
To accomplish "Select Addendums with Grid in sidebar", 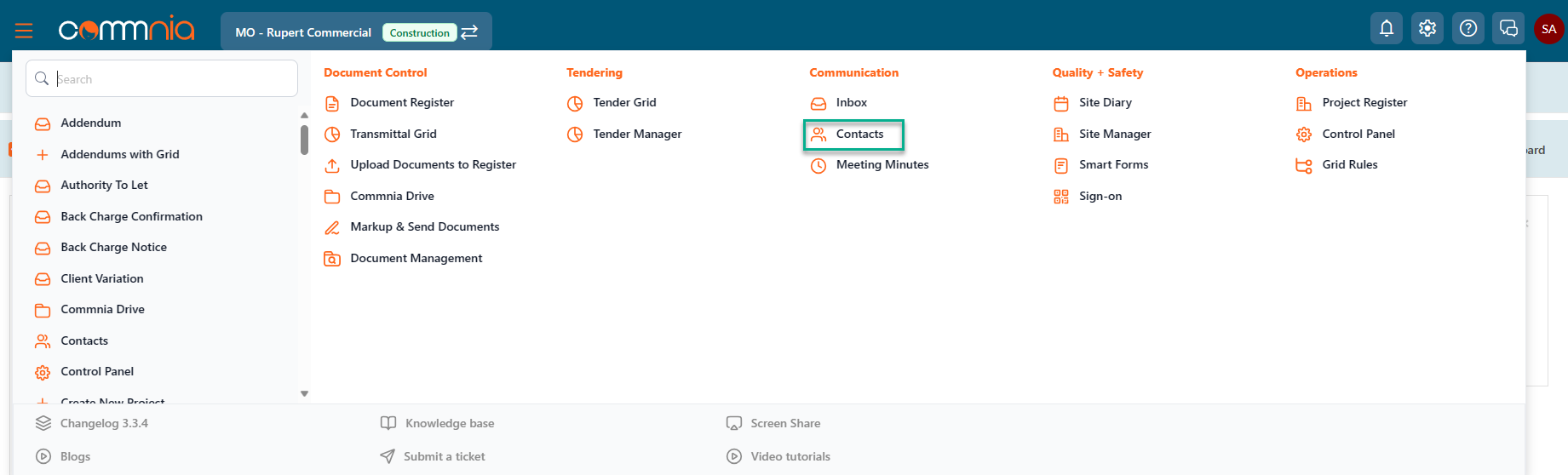I will click(x=120, y=154).
